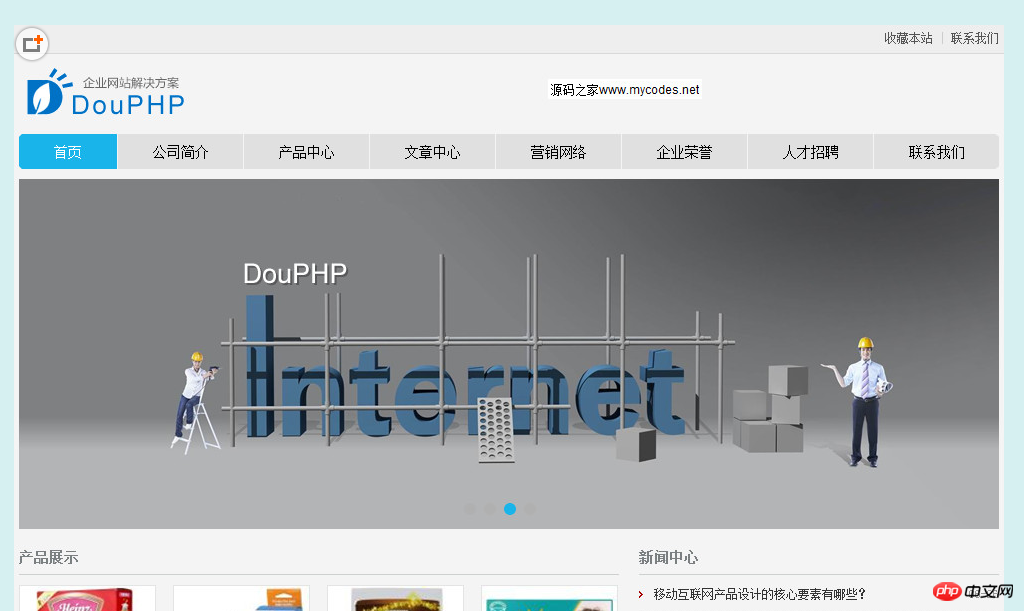Switch to 文章中心 page
The height and width of the screenshot is (611, 1024).
(x=432, y=152)
